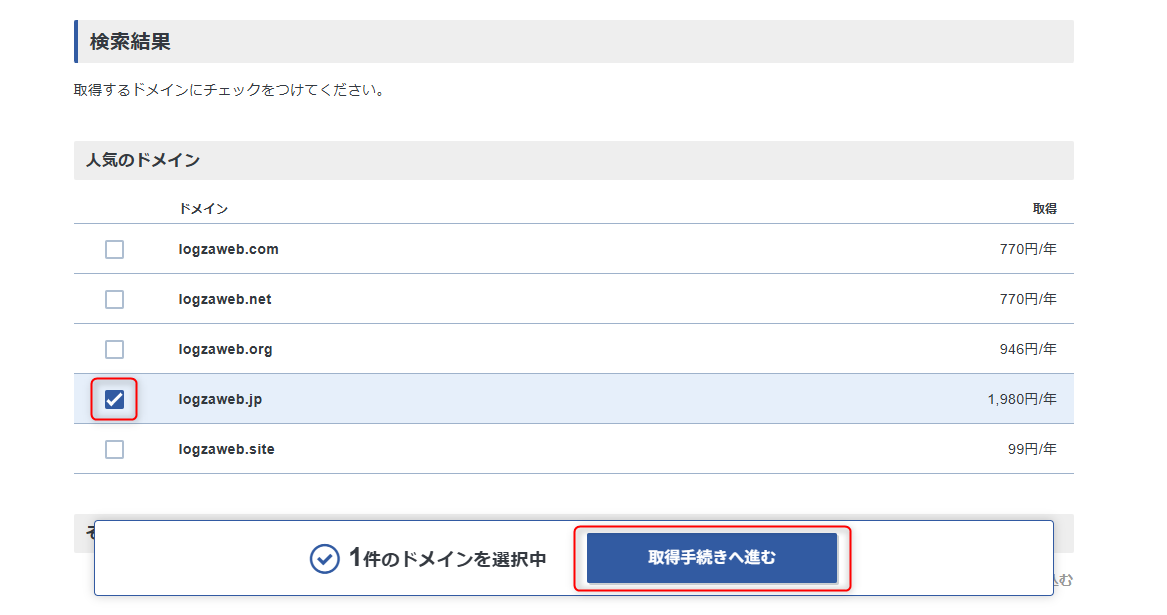The height and width of the screenshot is (615, 1167).
Task: Tick the checkbox for logzaweb.org
Action: [x=115, y=349]
